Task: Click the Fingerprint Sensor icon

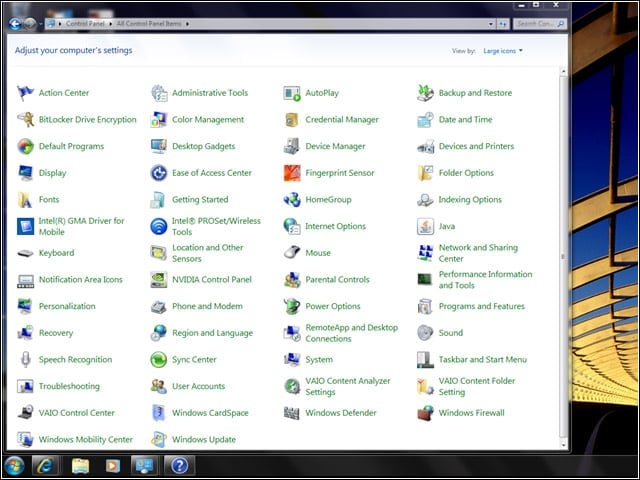Action: click(x=292, y=173)
